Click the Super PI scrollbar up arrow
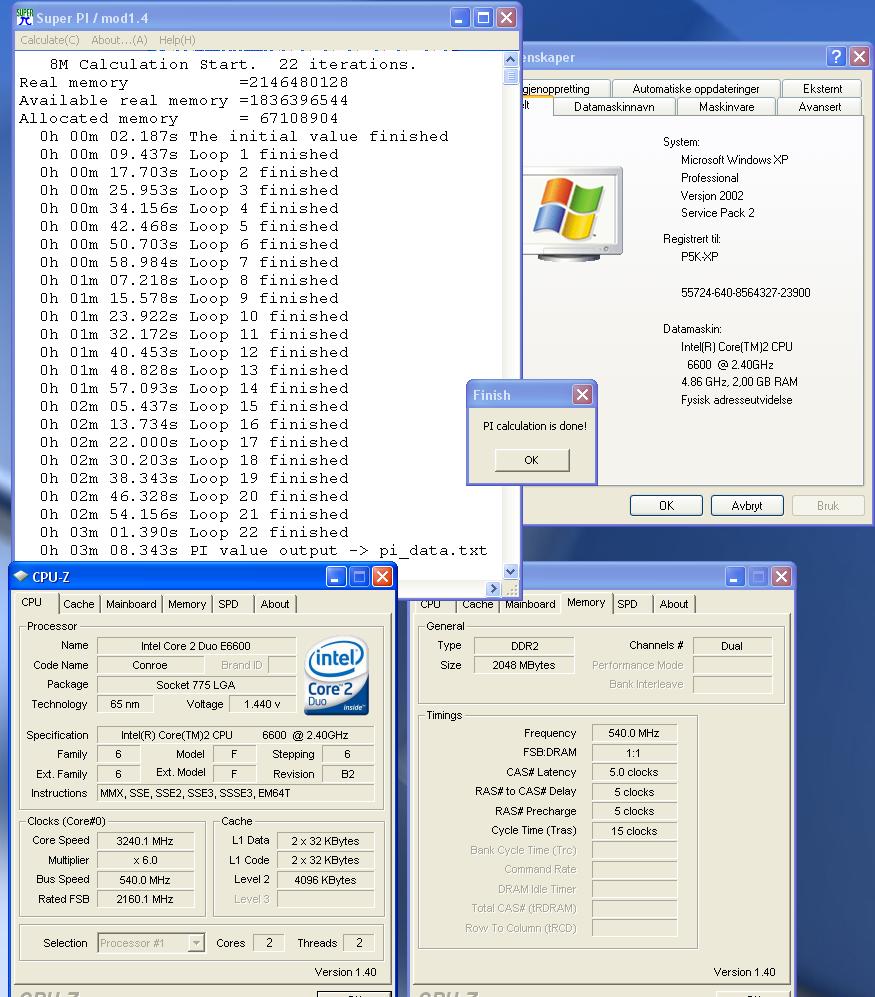Screen dimensions: 875x997 tap(510, 60)
